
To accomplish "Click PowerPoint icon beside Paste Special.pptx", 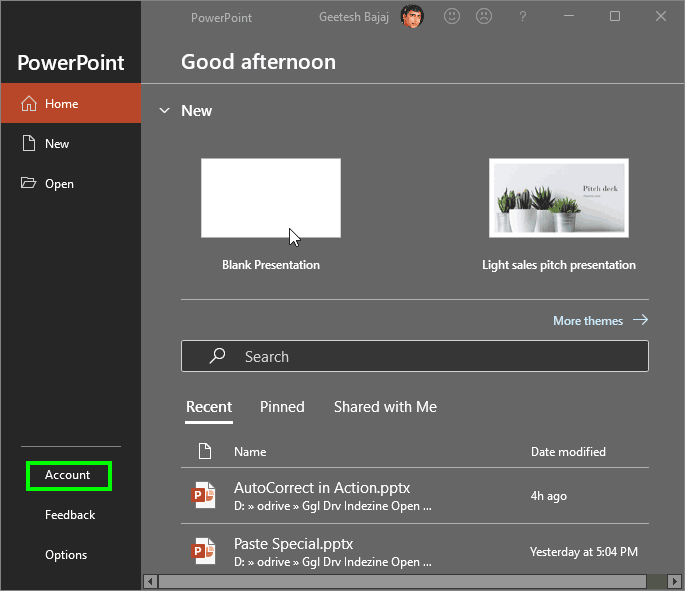I will tap(204, 551).
